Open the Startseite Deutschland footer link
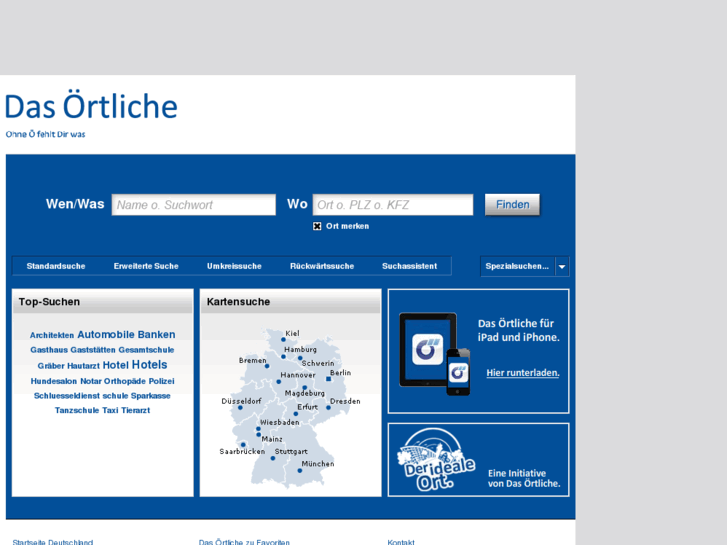The height and width of the screenshot is (545, 727). [53, 542]
